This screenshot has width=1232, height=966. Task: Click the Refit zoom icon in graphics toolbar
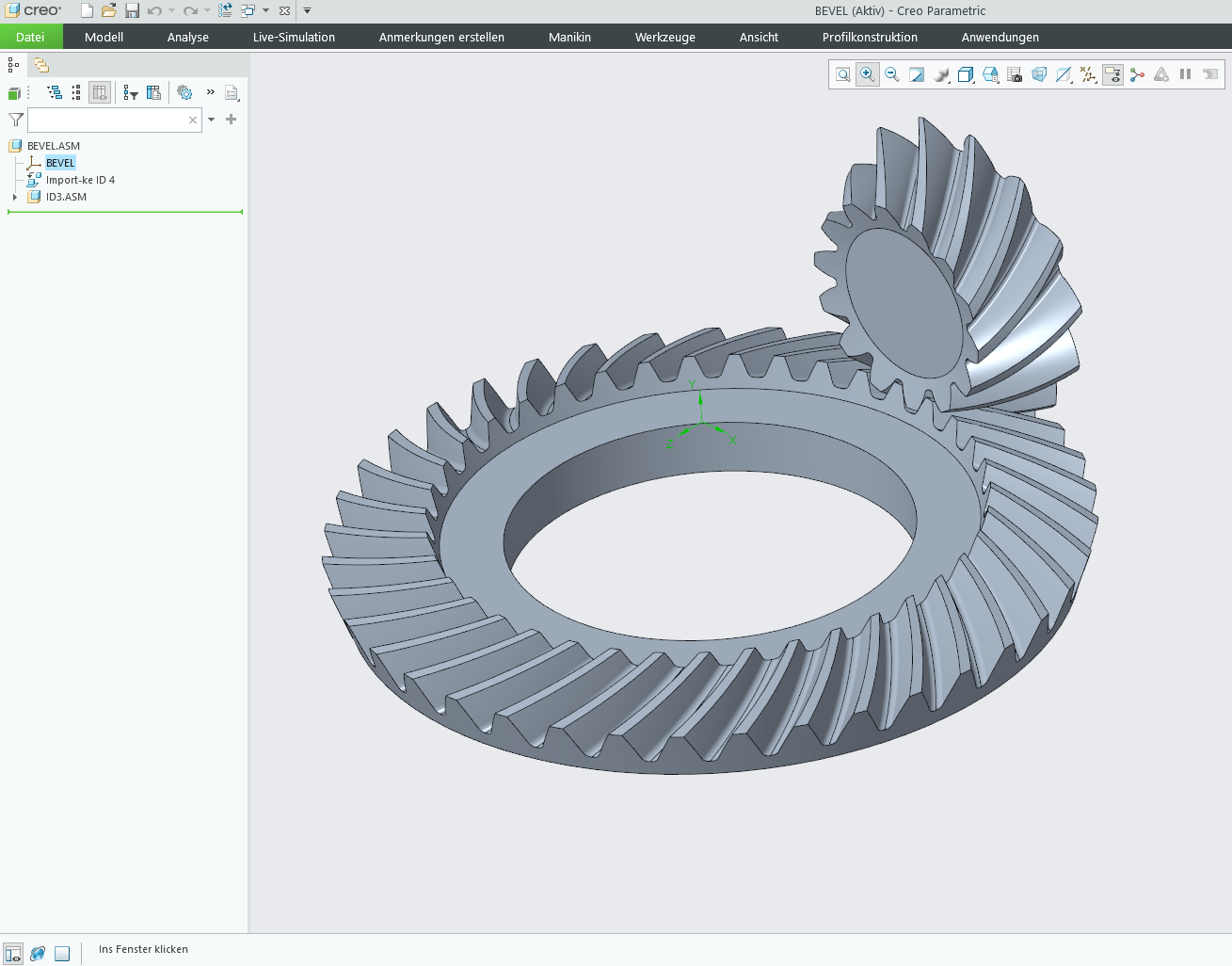coord(843,74)
